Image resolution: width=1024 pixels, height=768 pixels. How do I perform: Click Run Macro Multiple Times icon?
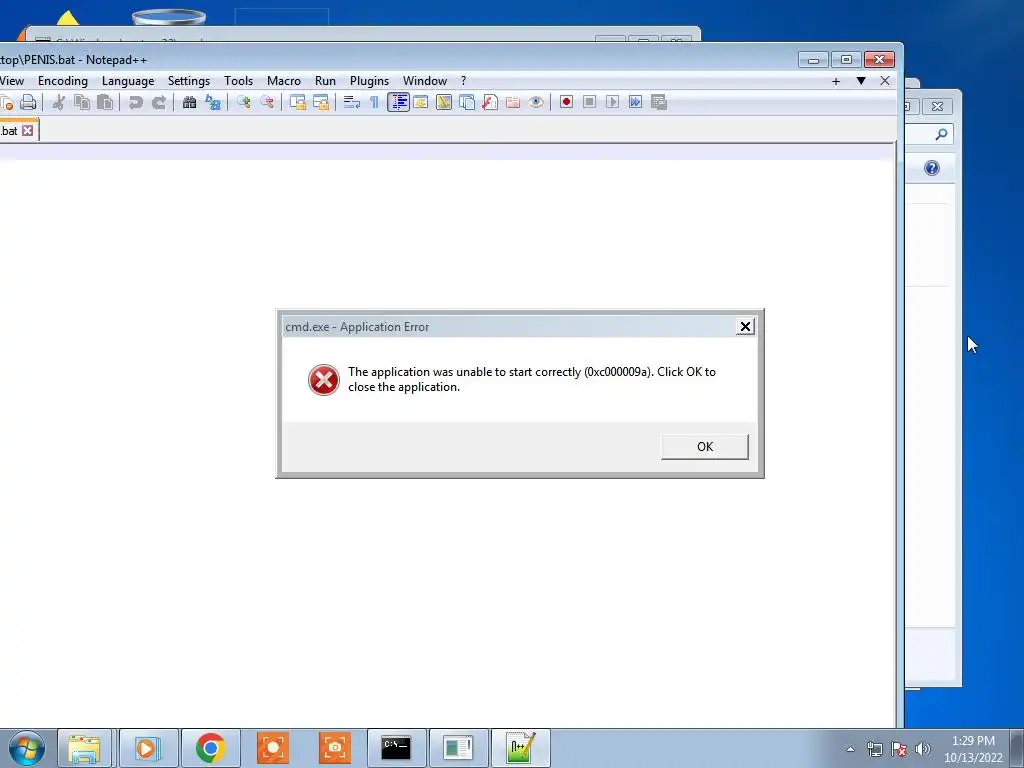[635, 103]
